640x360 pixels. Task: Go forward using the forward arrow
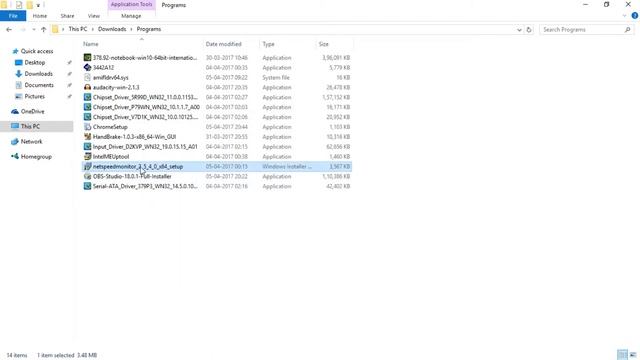point(23,29)
